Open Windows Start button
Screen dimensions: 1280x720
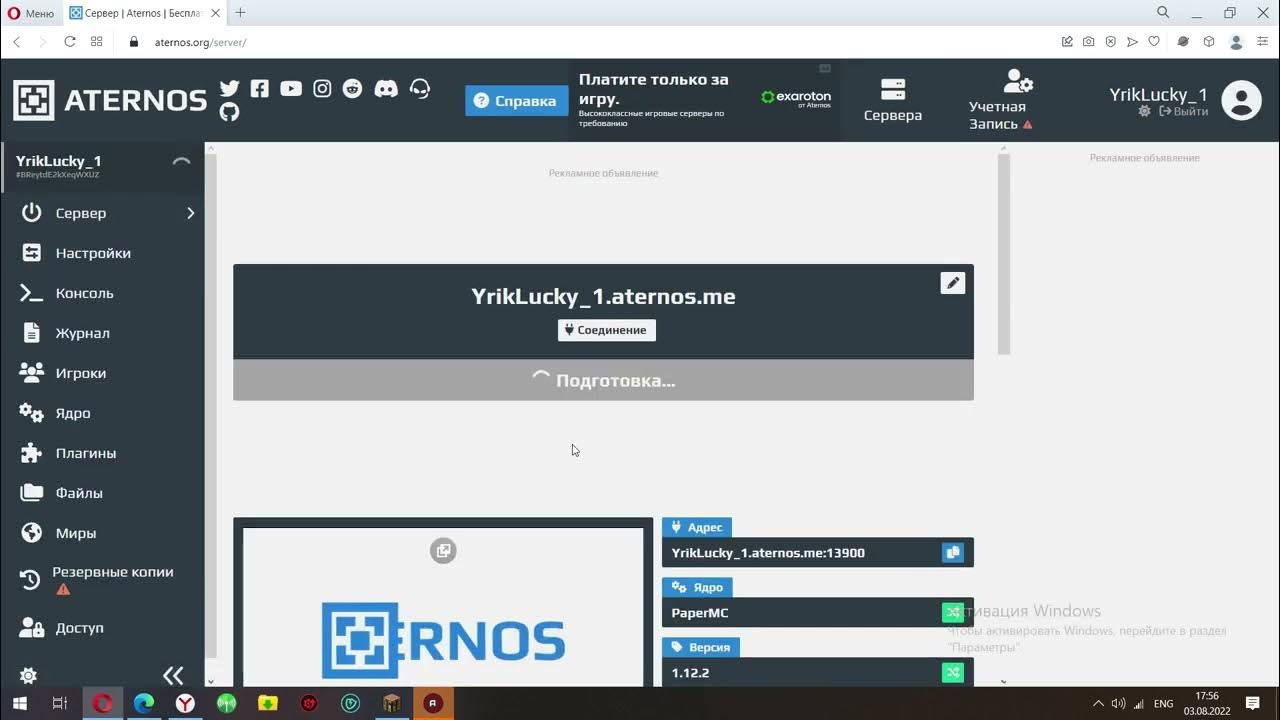[x=20, y=704]
